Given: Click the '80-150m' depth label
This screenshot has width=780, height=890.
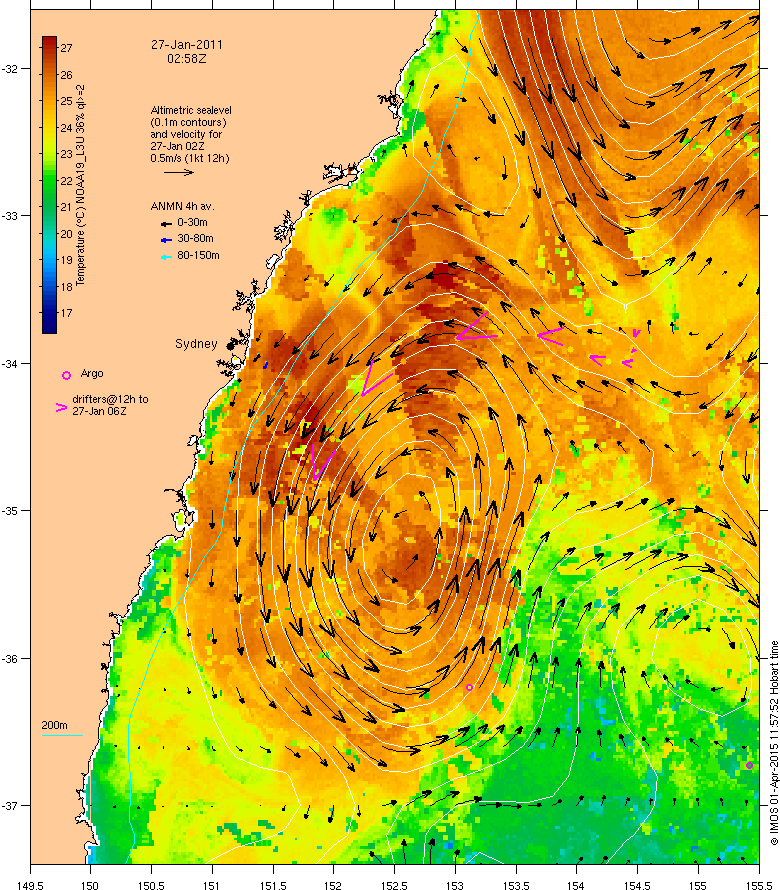Looking at the screenshot, I should (x=198, y=255).
